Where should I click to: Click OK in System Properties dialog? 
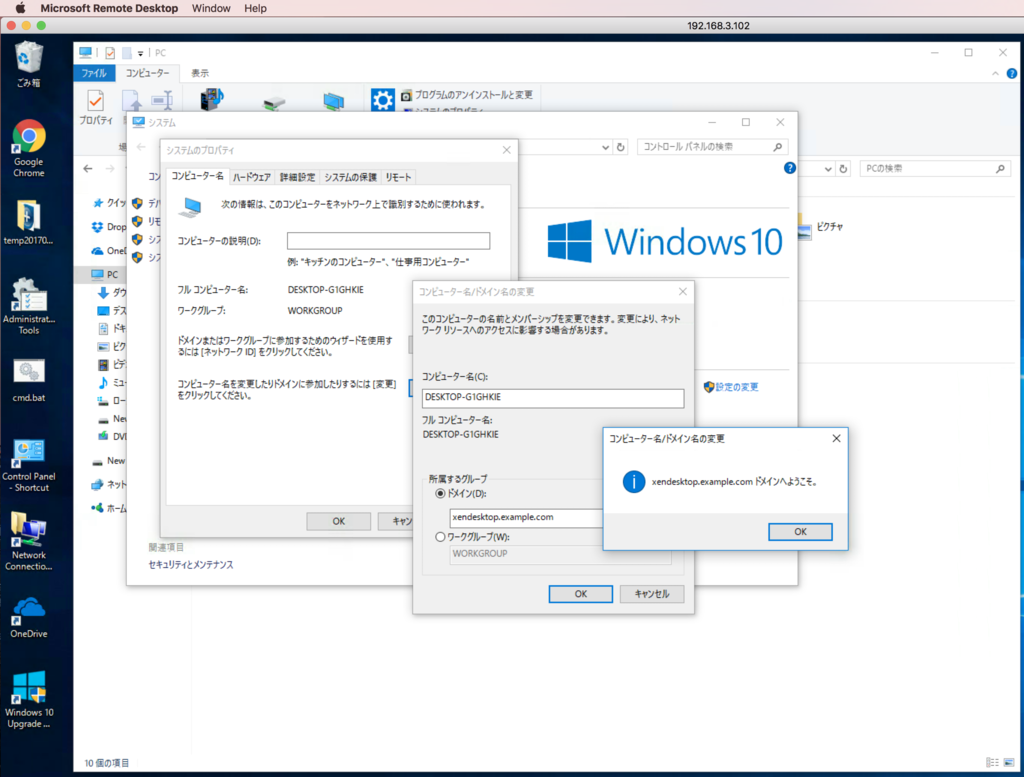338,521
